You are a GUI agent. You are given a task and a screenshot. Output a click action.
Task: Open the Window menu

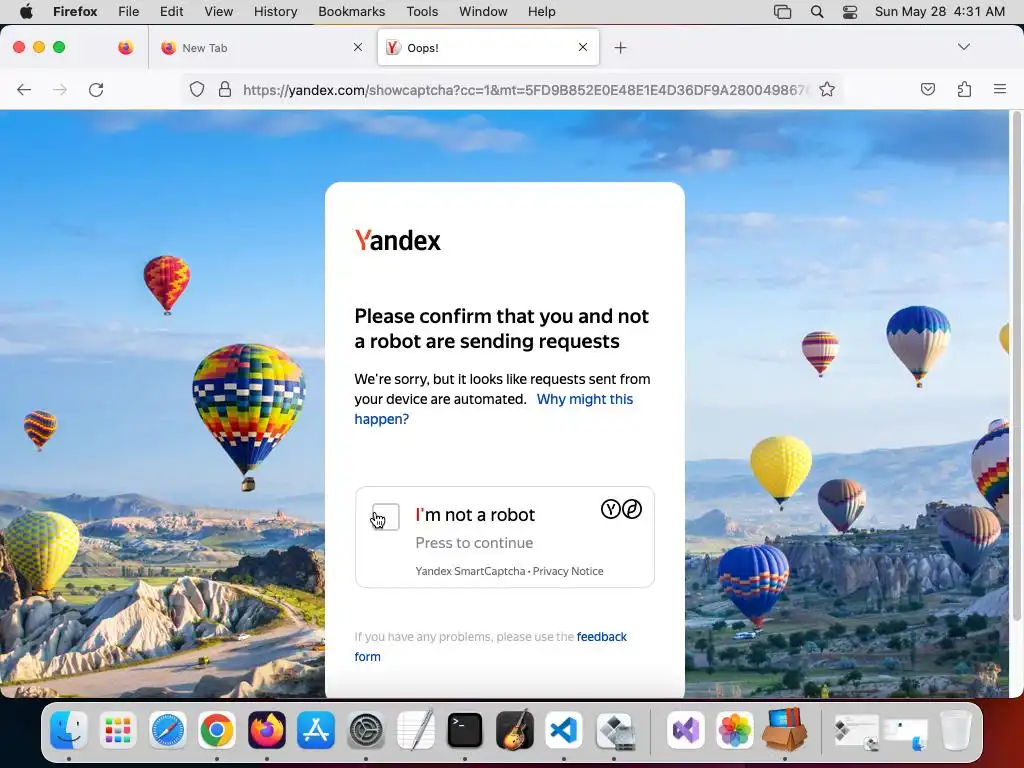tap(483, 11)
